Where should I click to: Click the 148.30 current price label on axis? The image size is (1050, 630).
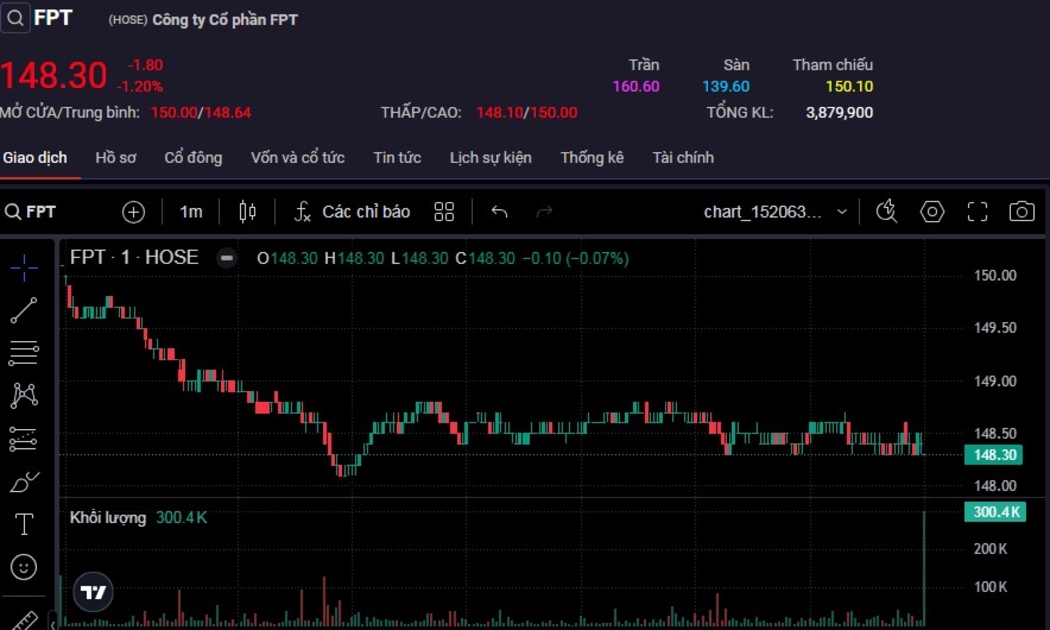click(994, 455)
